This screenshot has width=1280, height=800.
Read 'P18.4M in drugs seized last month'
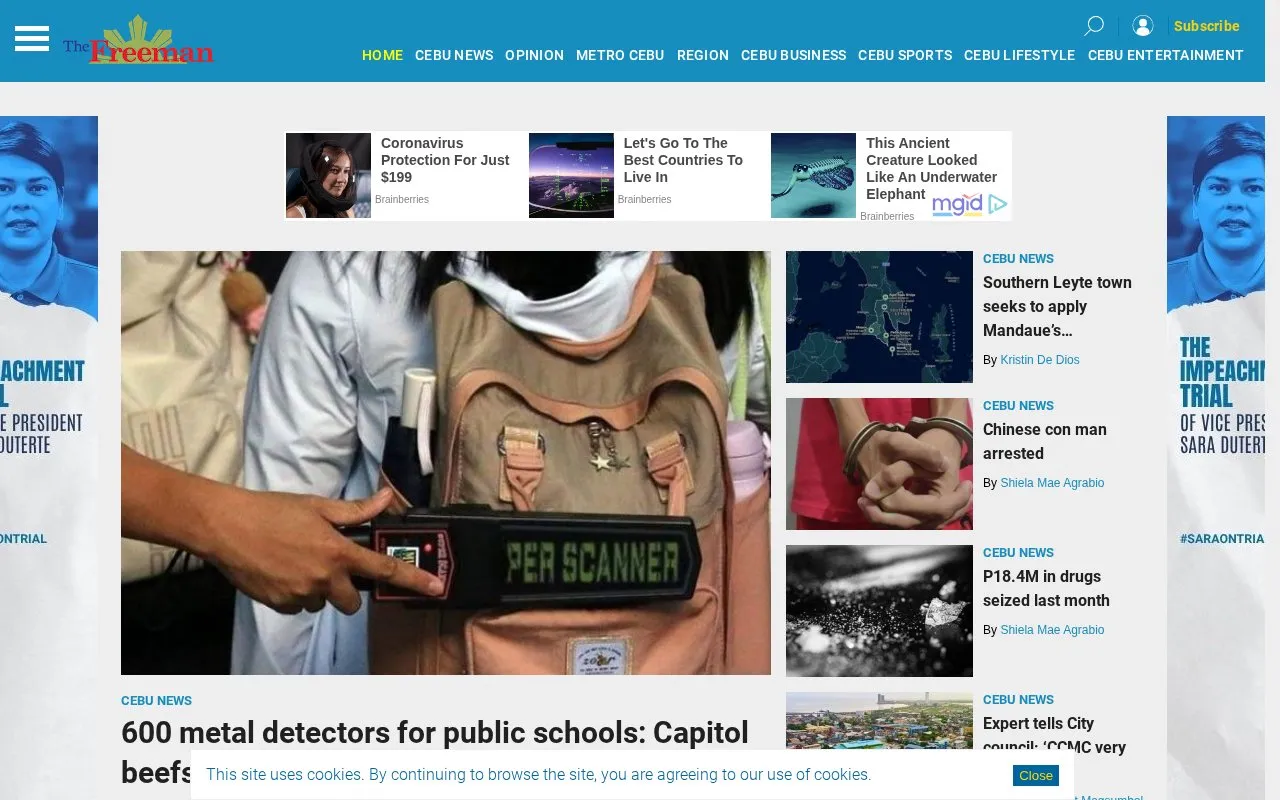[x=1046, y=588]
